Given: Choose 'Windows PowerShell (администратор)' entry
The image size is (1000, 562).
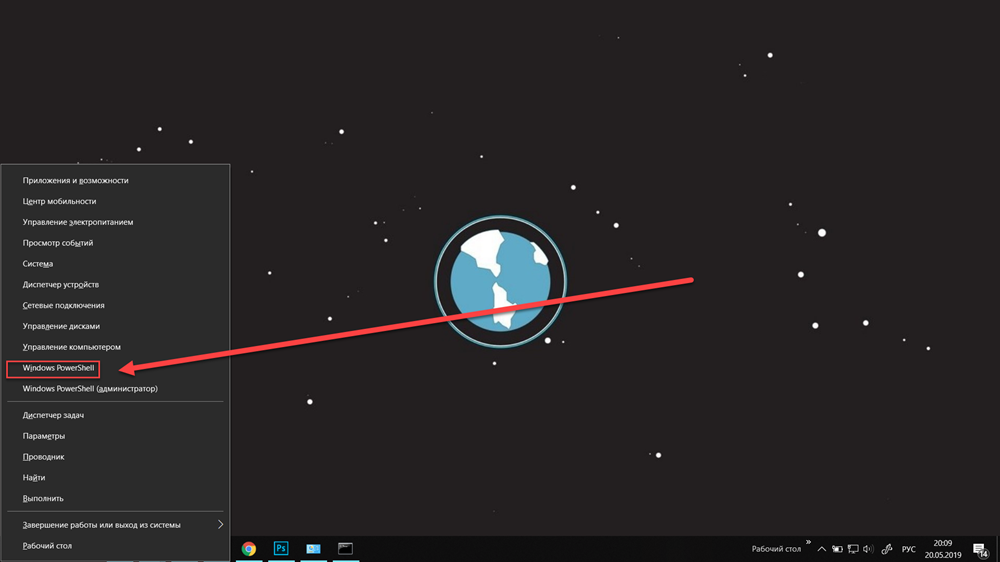Looking at the screenshot, I should [90, 389].
